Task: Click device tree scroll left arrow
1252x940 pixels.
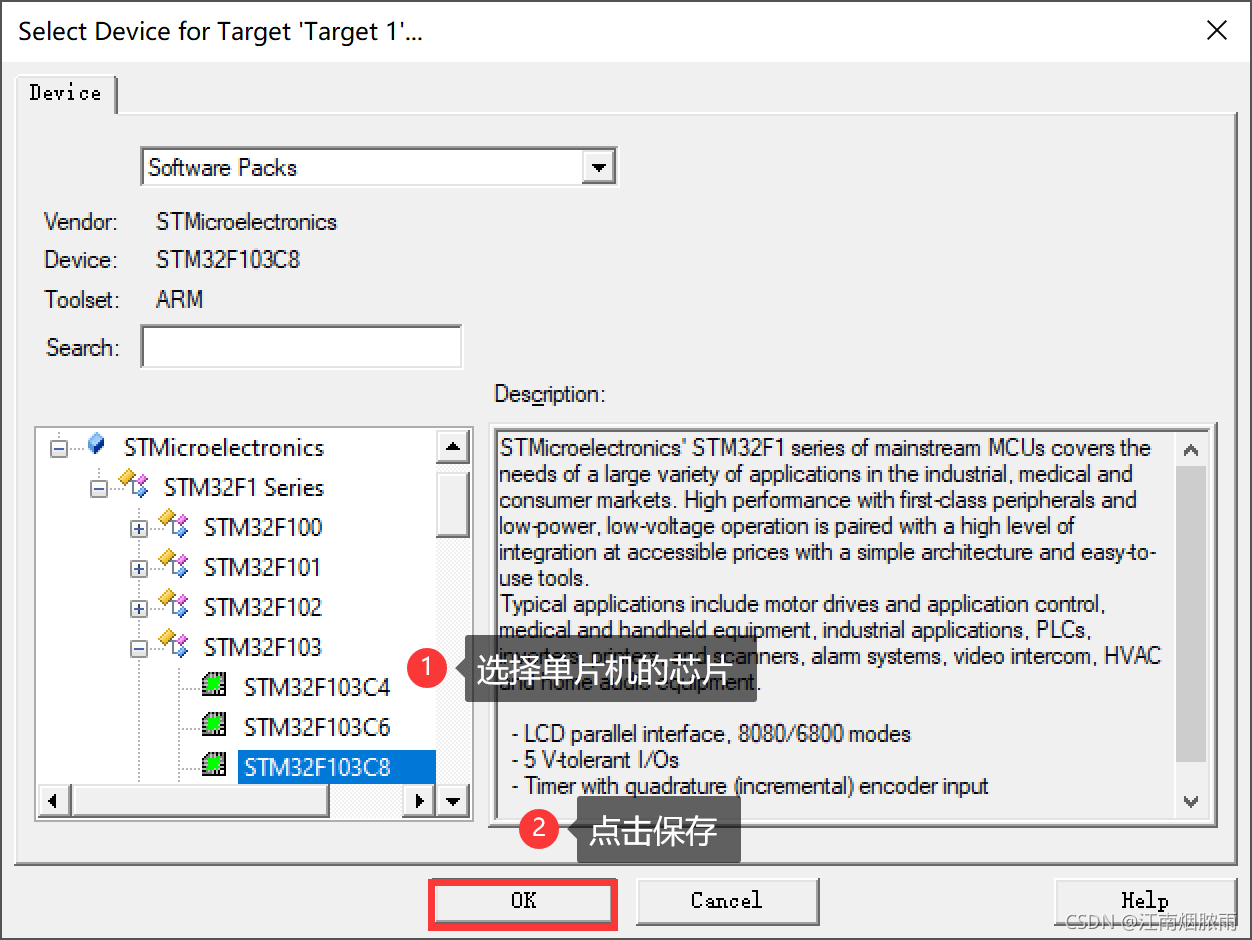Action: tap(54, 801)
